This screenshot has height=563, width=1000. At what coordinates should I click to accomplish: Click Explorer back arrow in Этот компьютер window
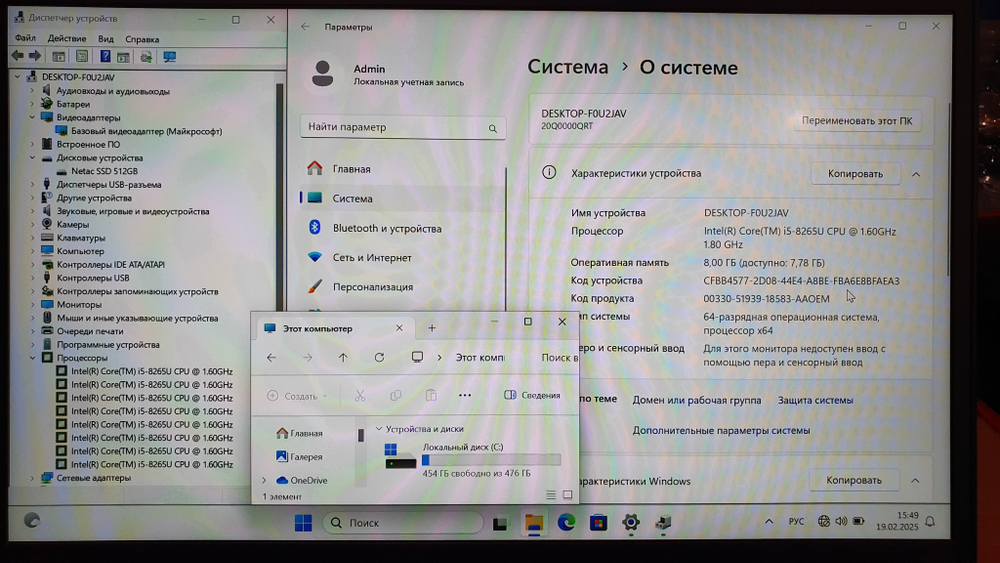click(x=272, y=358)
